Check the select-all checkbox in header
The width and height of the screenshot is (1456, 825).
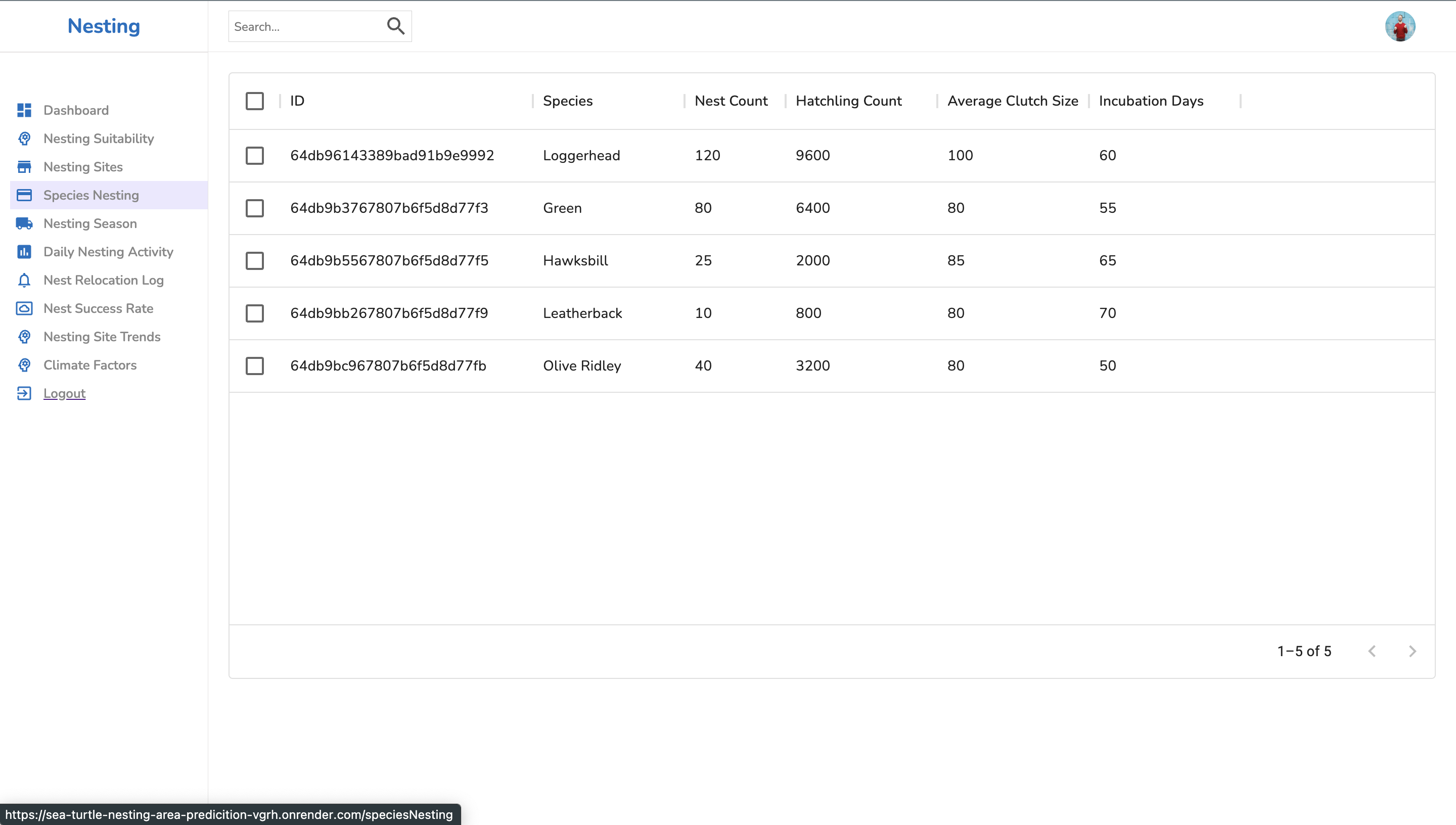(255, 101)
